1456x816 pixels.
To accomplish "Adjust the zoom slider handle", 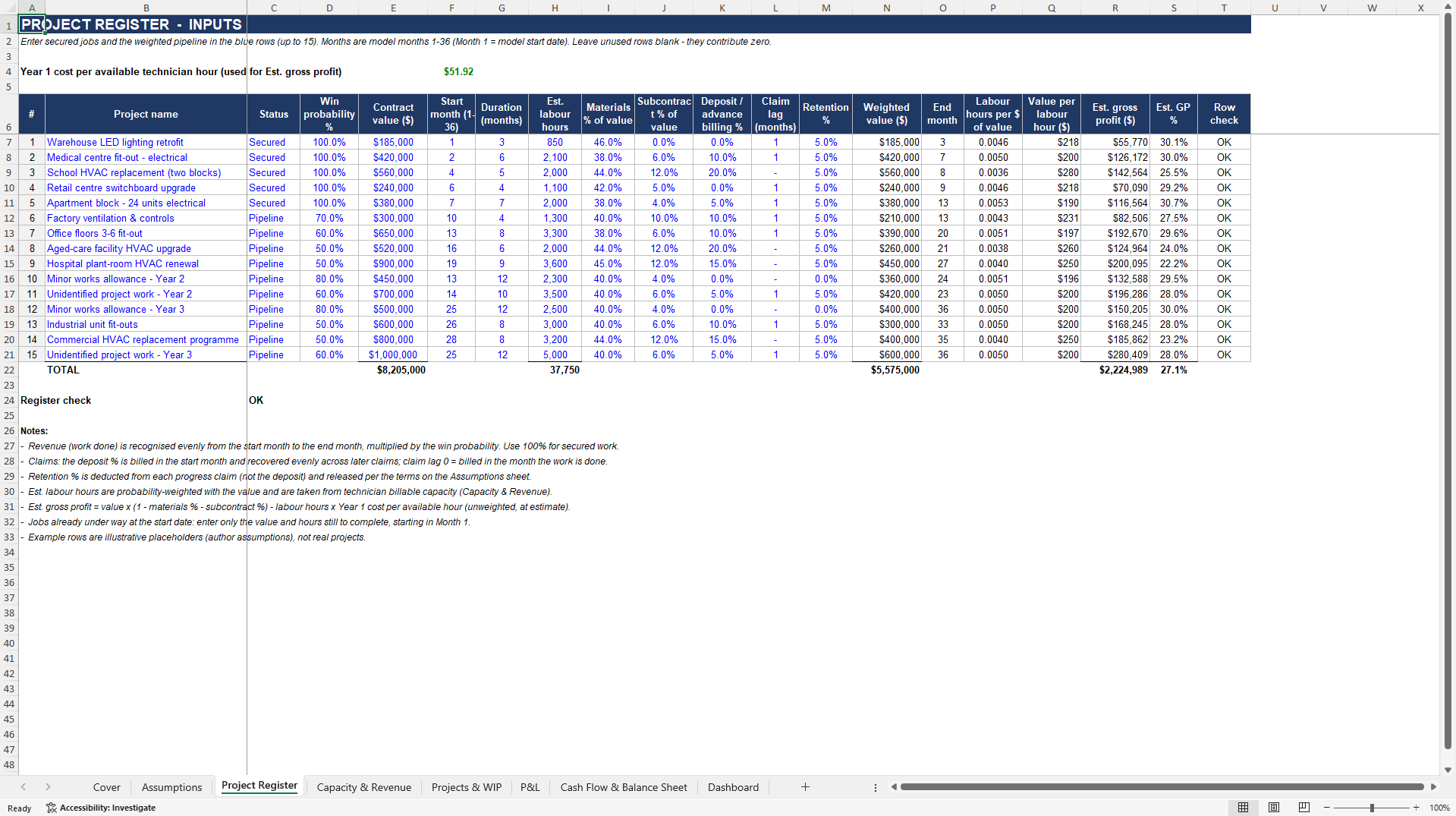I will point(1372,808).
